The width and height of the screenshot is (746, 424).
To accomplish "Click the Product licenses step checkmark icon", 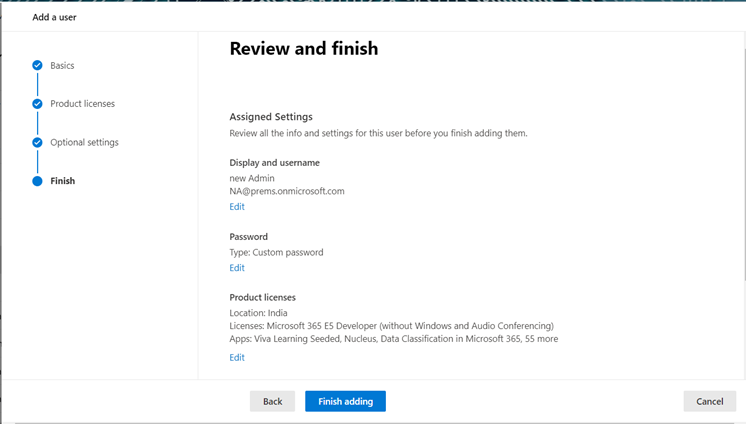I will point(37,104).
